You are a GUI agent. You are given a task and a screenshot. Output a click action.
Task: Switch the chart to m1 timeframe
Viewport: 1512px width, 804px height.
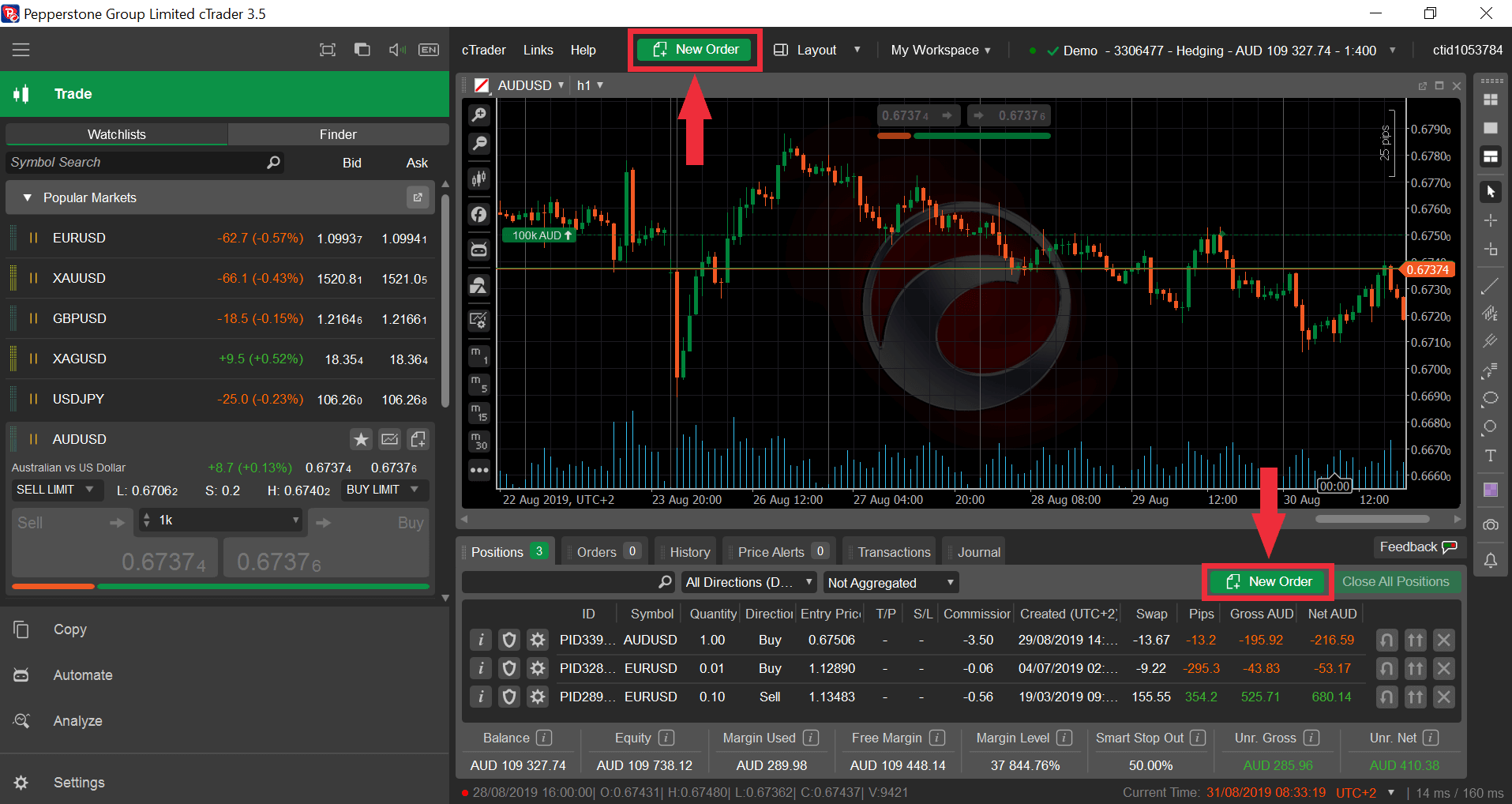tap(479, 355)
